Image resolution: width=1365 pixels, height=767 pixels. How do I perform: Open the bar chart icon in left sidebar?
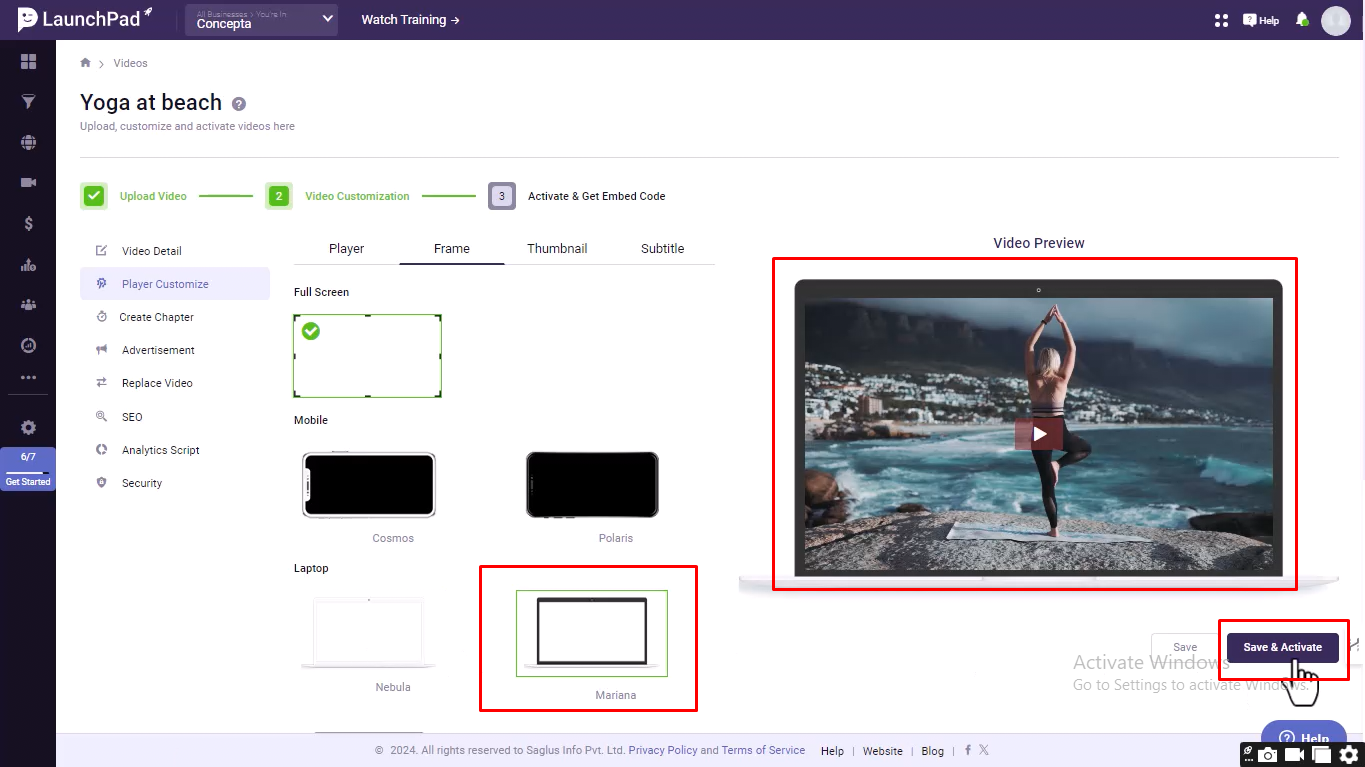point(28,265)
